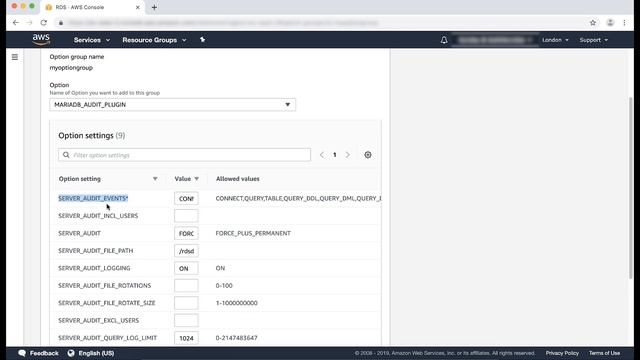640x360 pixels.
Task: Click the pin shortcut icon in AWS navbar
Action: tap(202, 40)
